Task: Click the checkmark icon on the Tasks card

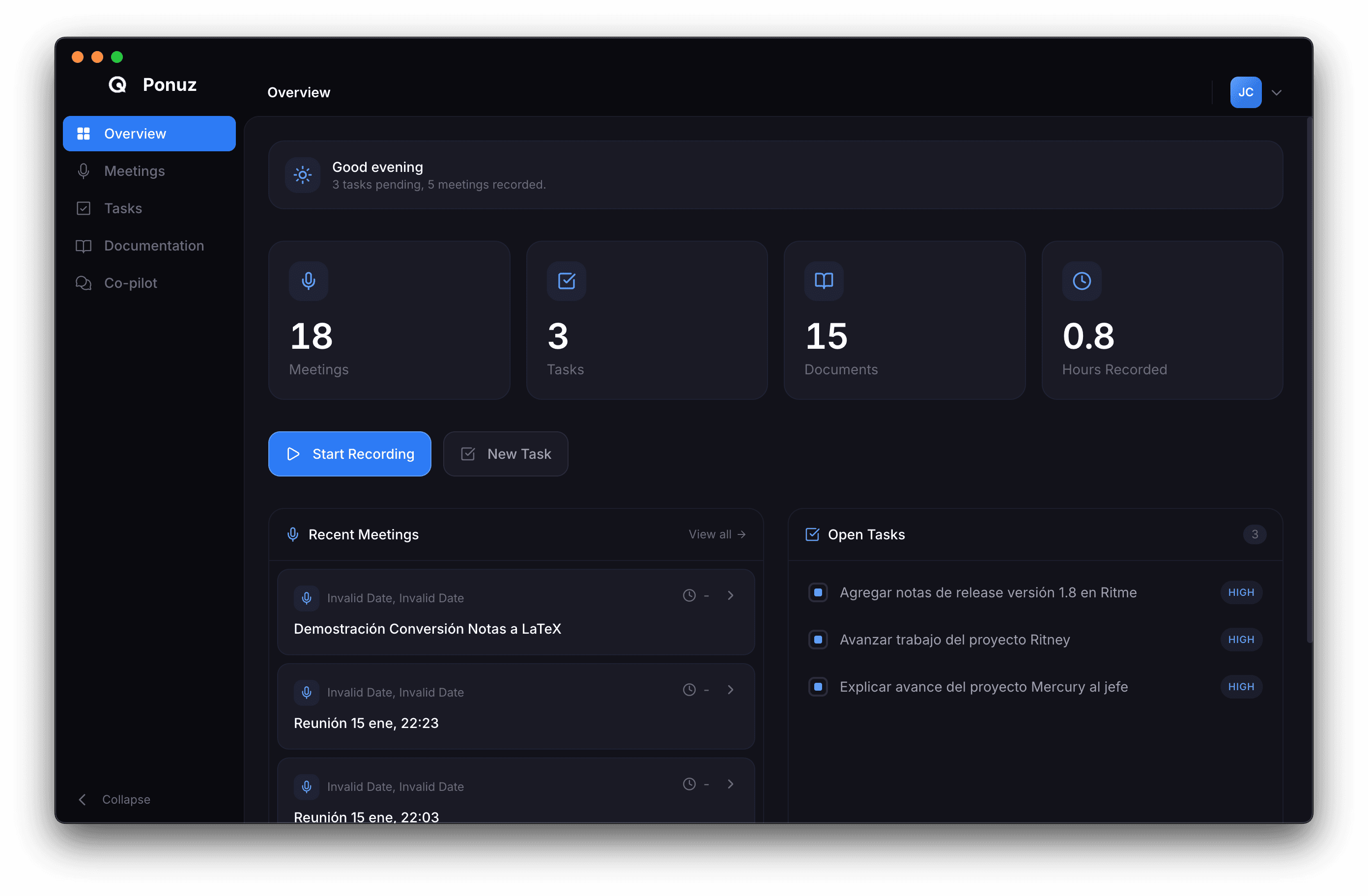Action: coord(566,281)
